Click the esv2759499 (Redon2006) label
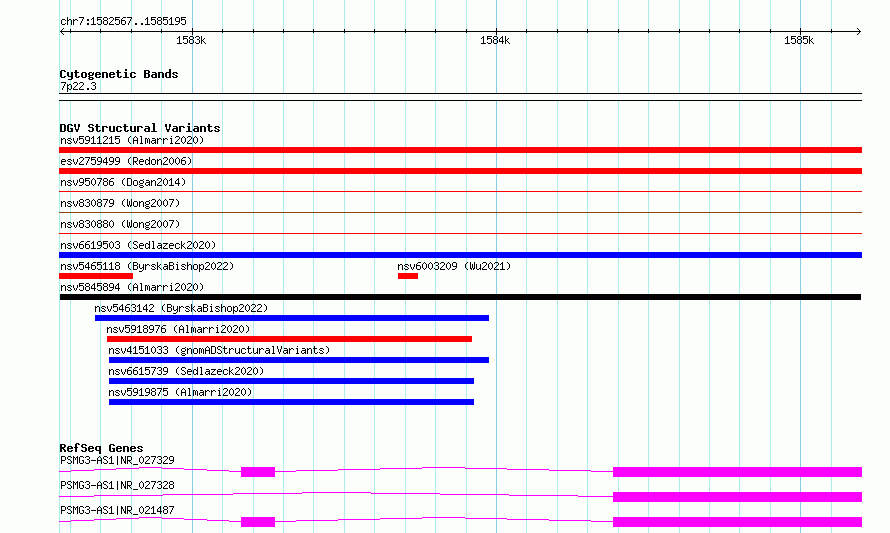The width and height of the screenshot is (890, 533). click(126, 161)
